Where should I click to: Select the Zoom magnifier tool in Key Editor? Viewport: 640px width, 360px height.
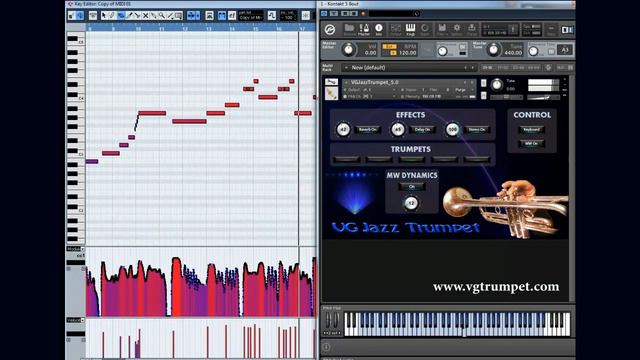click(x=162, y=16)
